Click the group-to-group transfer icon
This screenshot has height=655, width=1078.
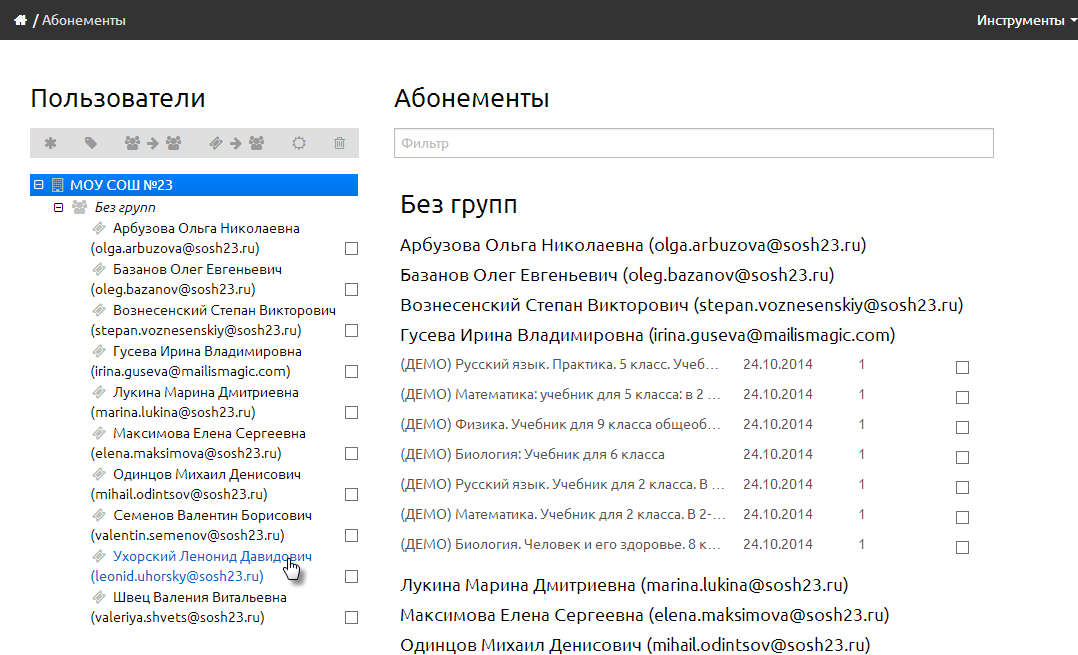pyautogui.click(x=153, y=143)
